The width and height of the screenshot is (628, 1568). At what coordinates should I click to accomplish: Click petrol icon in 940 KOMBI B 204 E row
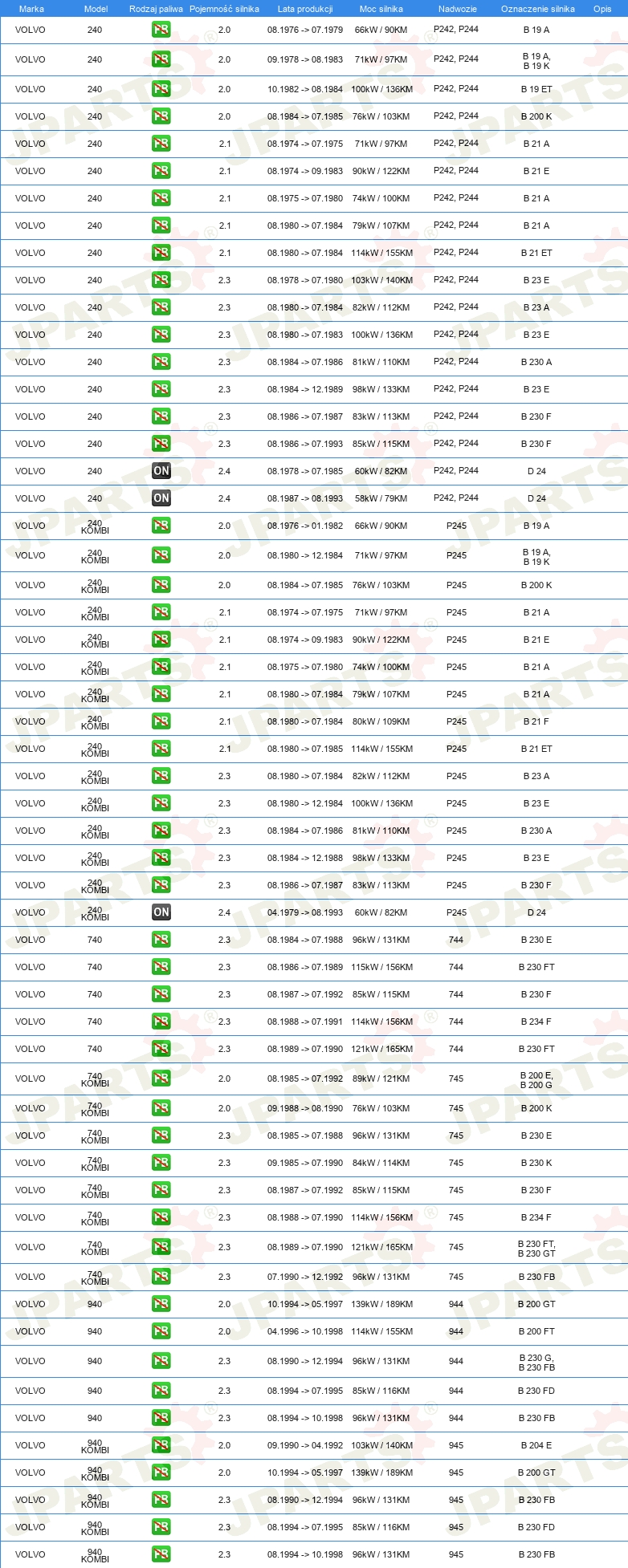pyautogui.click(x=161, y=1445)
